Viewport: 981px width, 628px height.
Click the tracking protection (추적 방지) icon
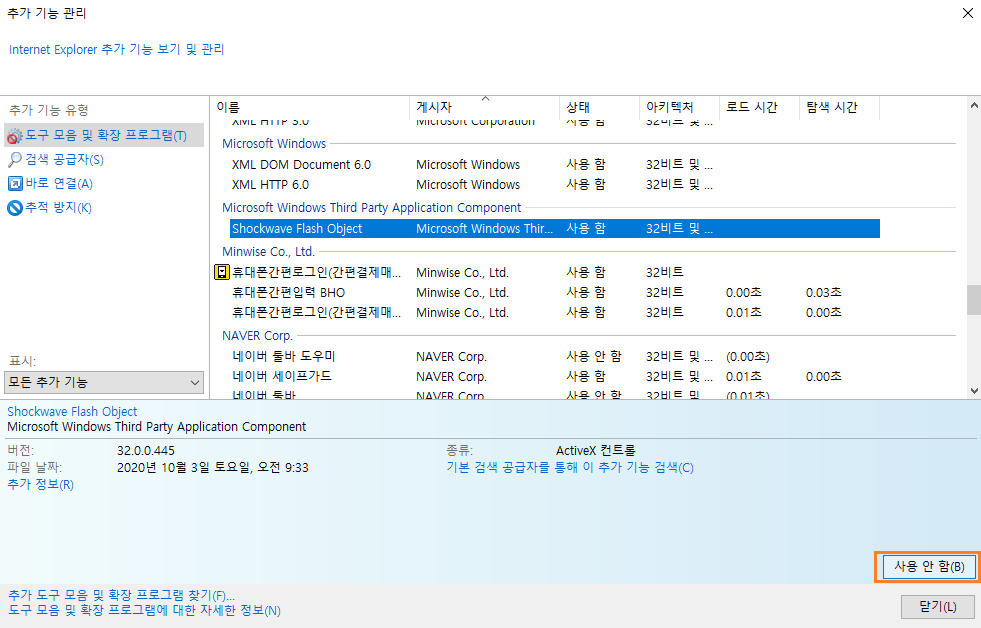15,207
